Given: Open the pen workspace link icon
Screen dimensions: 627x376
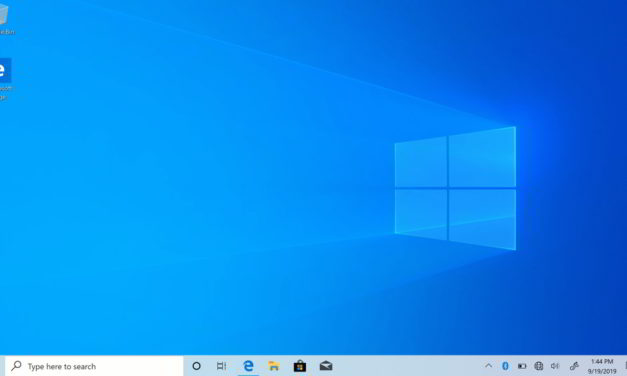Looking at the screenshot, I should (x=574, y=366).
